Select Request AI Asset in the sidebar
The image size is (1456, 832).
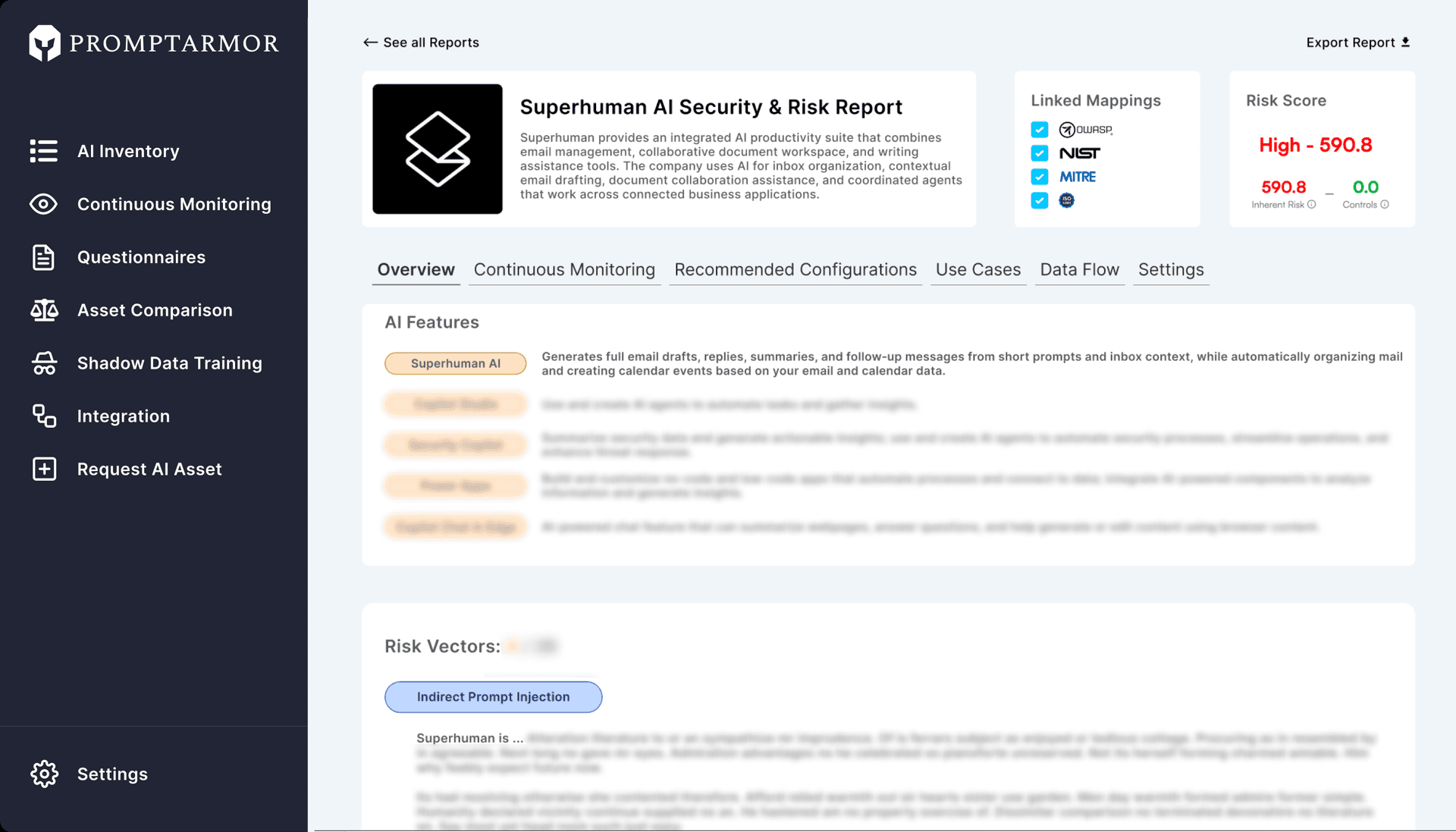[149, 469]
